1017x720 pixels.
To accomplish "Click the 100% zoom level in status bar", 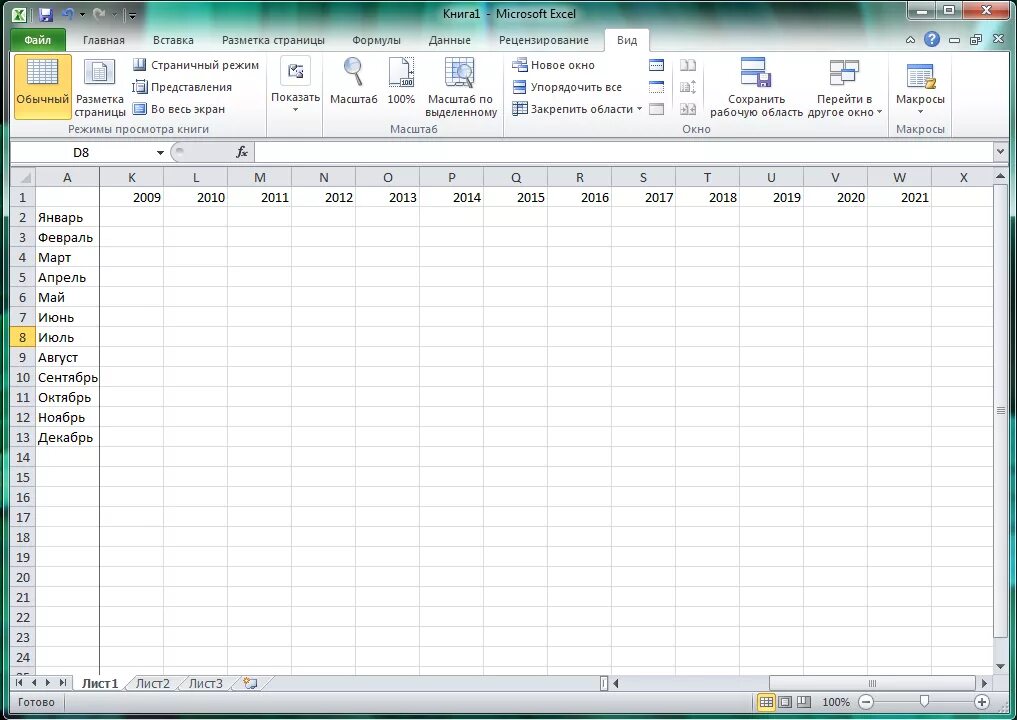I will (835, 702).
